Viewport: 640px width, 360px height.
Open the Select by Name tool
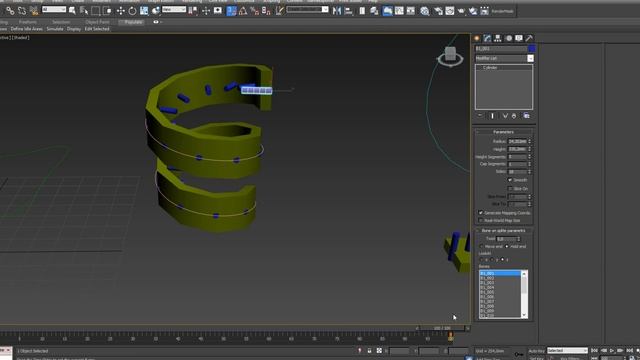click(84, 11)
